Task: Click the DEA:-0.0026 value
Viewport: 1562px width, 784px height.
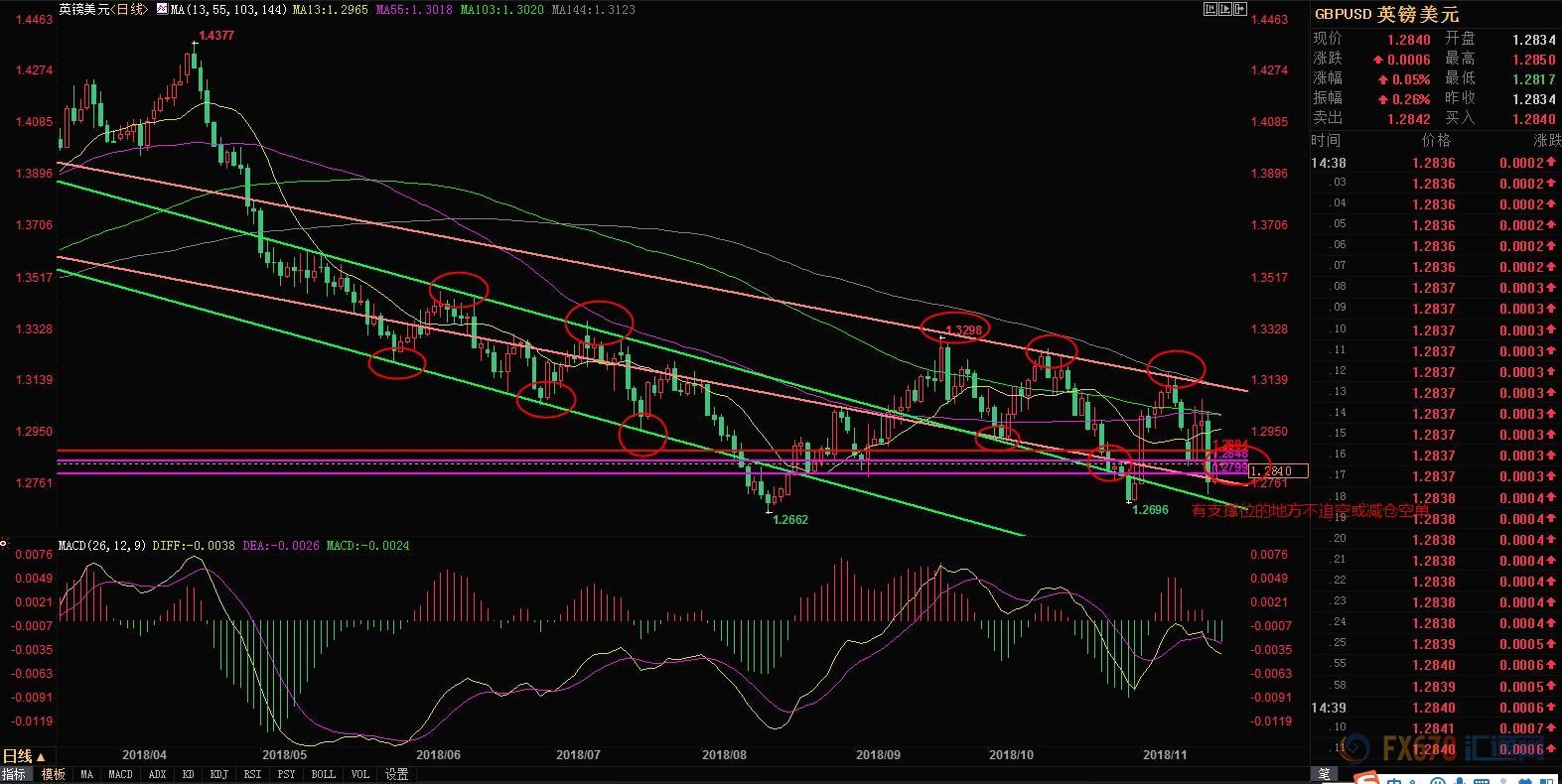Action: click(x=280, y=546)
